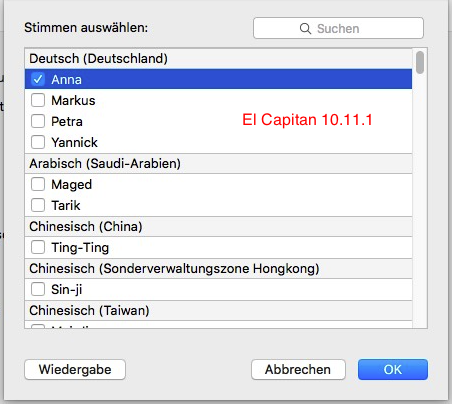The height and width of the screenshot is (404, 452).
Task: Focus the Suchen search field
Action: (x=338, y=28)
